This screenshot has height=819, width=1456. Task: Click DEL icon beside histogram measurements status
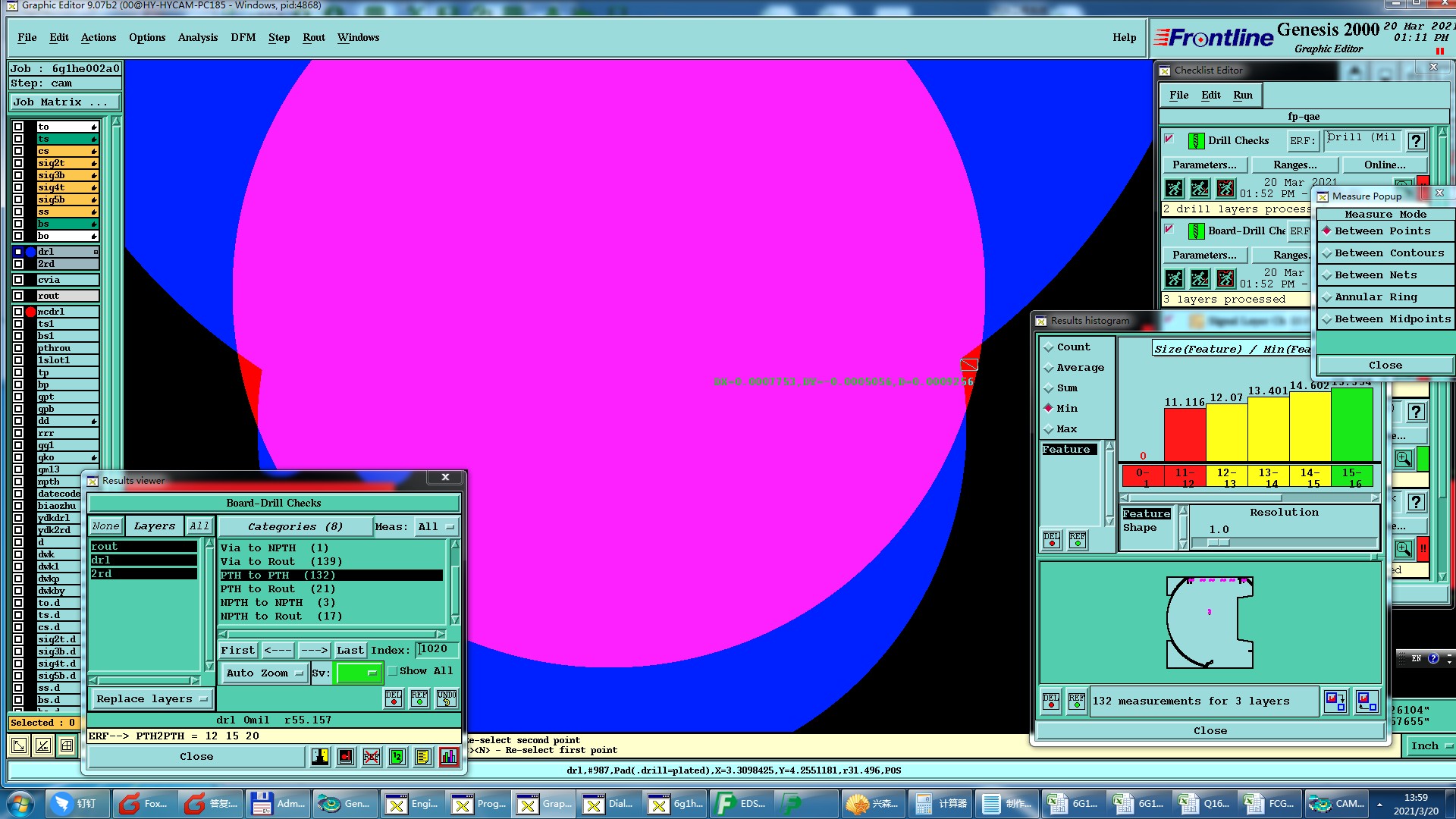click(x=1051, y=701)
